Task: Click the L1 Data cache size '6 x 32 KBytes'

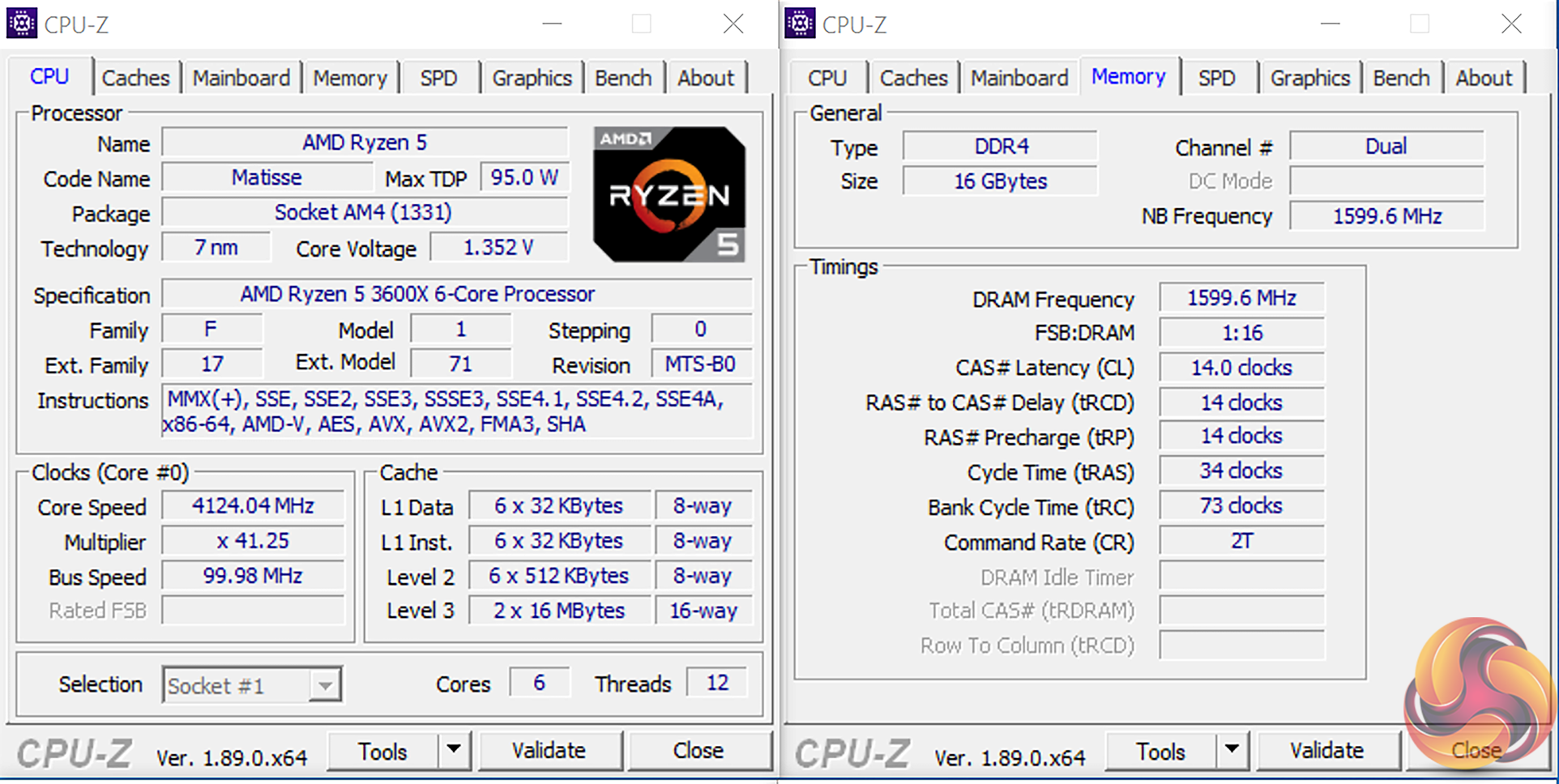Action: tap(559, 505)
